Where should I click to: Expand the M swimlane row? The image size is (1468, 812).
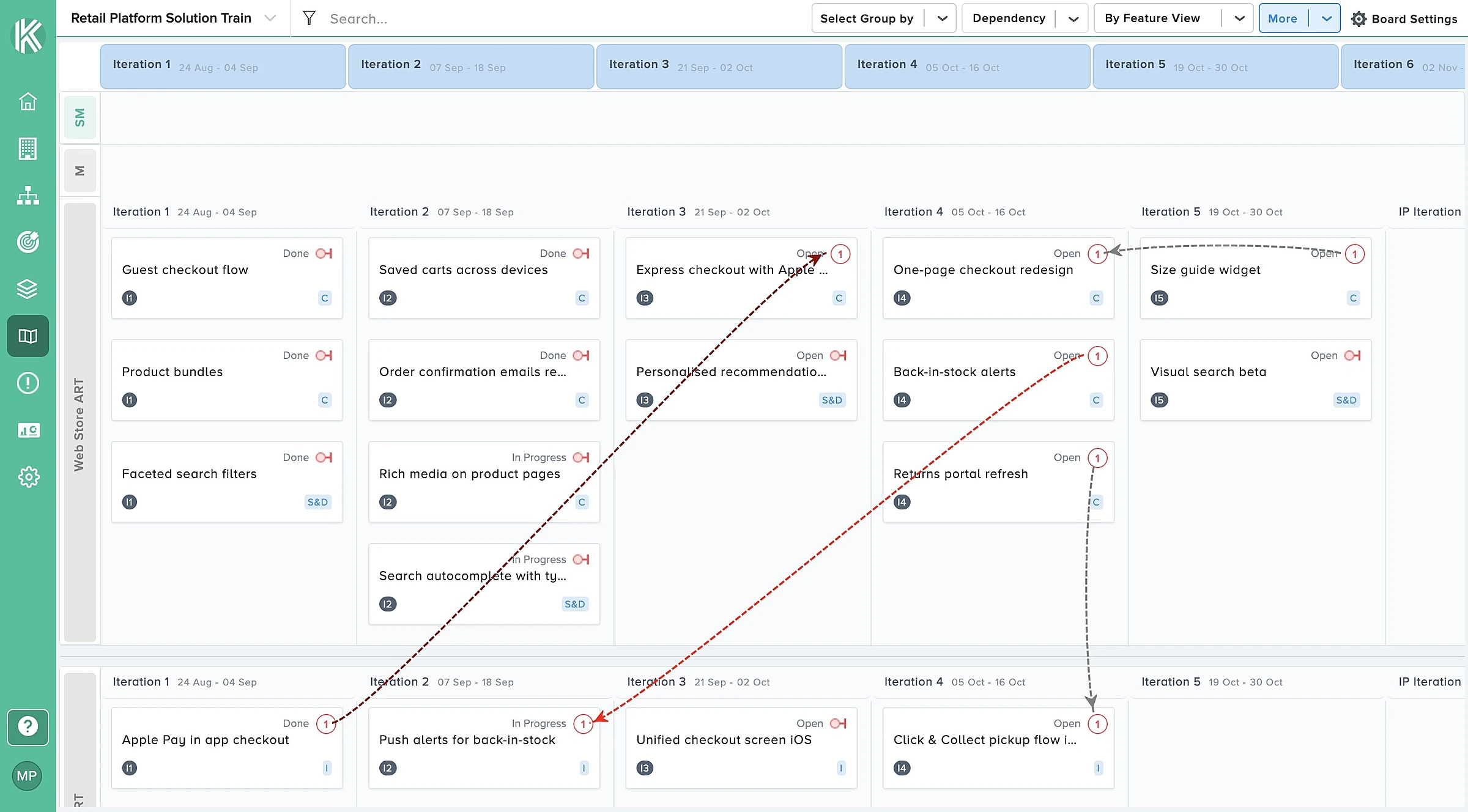(80, 171)
